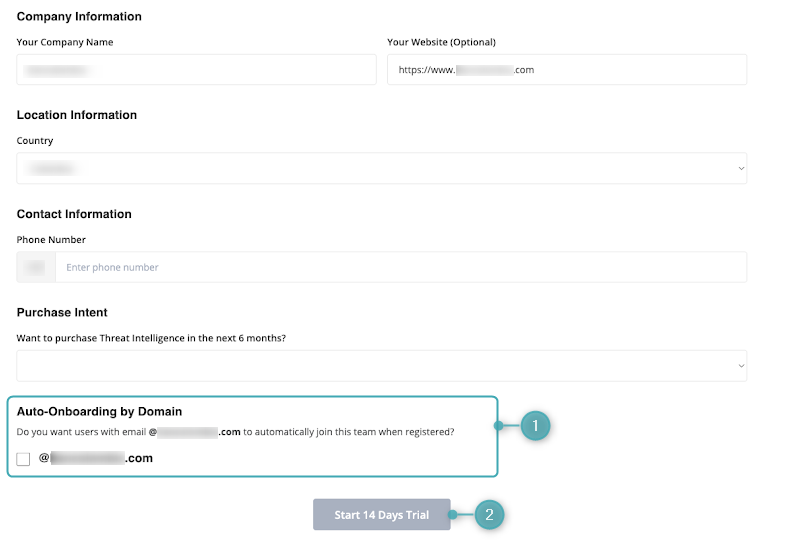Image resolution: width=791 pixels, height=558 pixels.
Task: Click the Your Website (Optional) label
Action: 441,42
